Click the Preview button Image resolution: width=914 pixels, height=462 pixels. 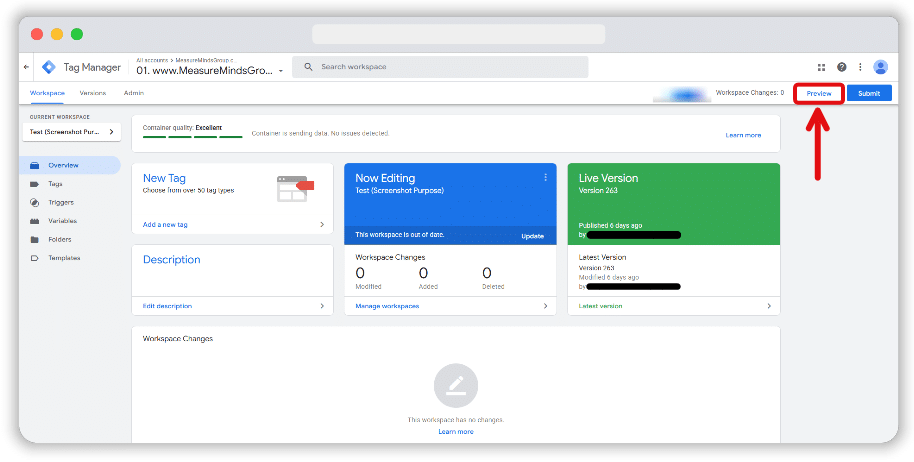point(818,93)
